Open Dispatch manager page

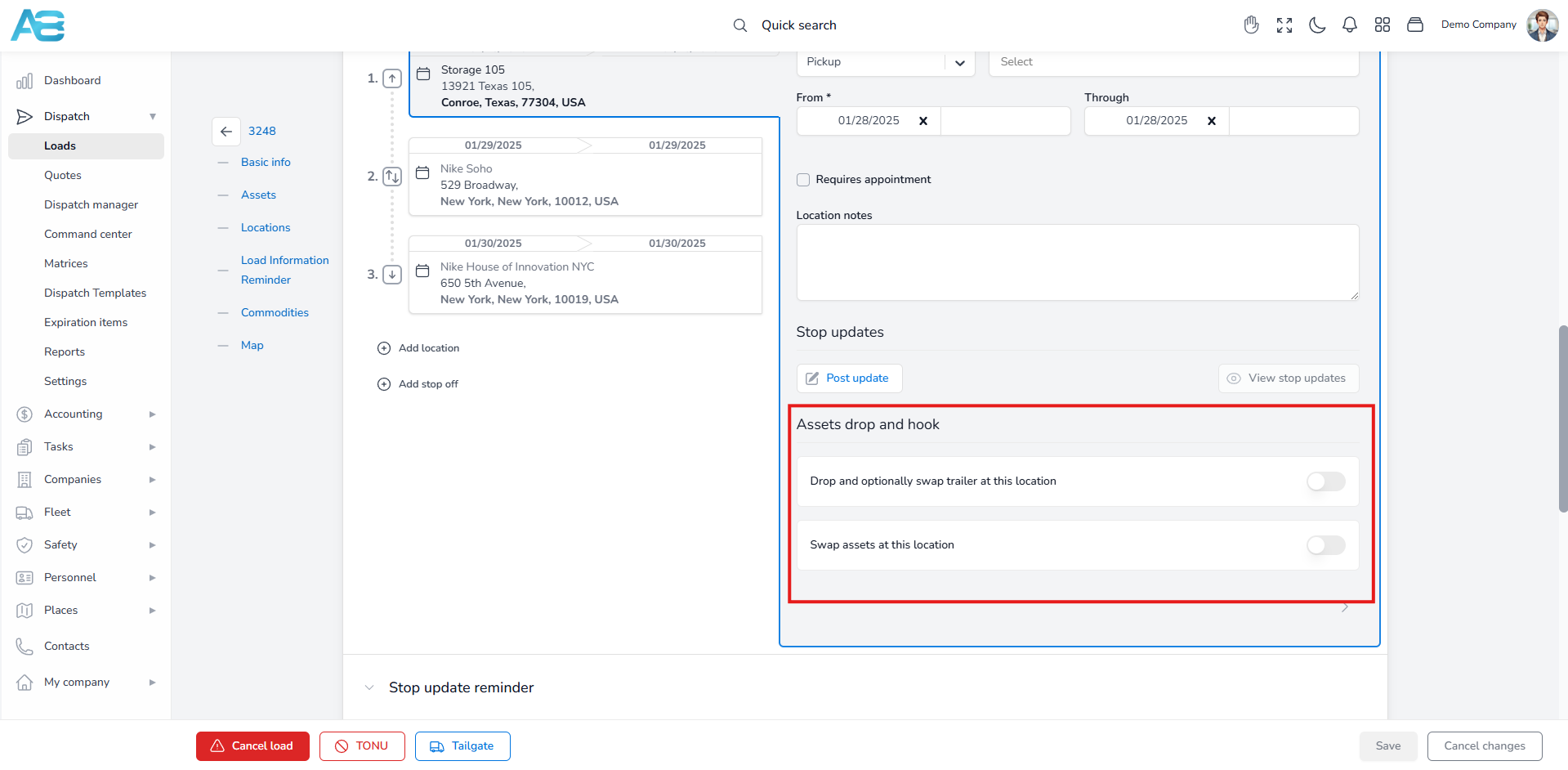point(91,205)
